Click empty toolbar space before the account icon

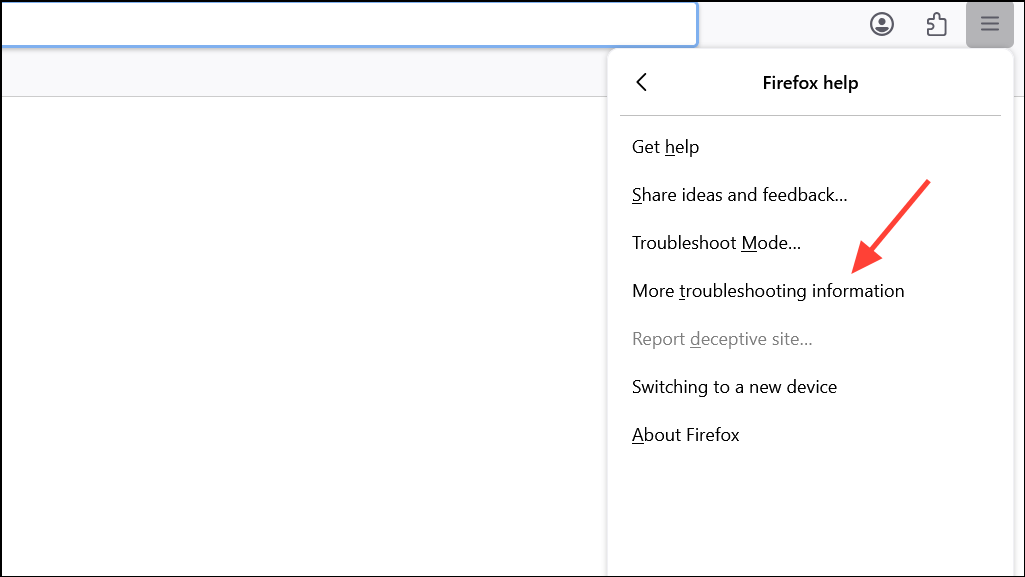pos(780,24)
